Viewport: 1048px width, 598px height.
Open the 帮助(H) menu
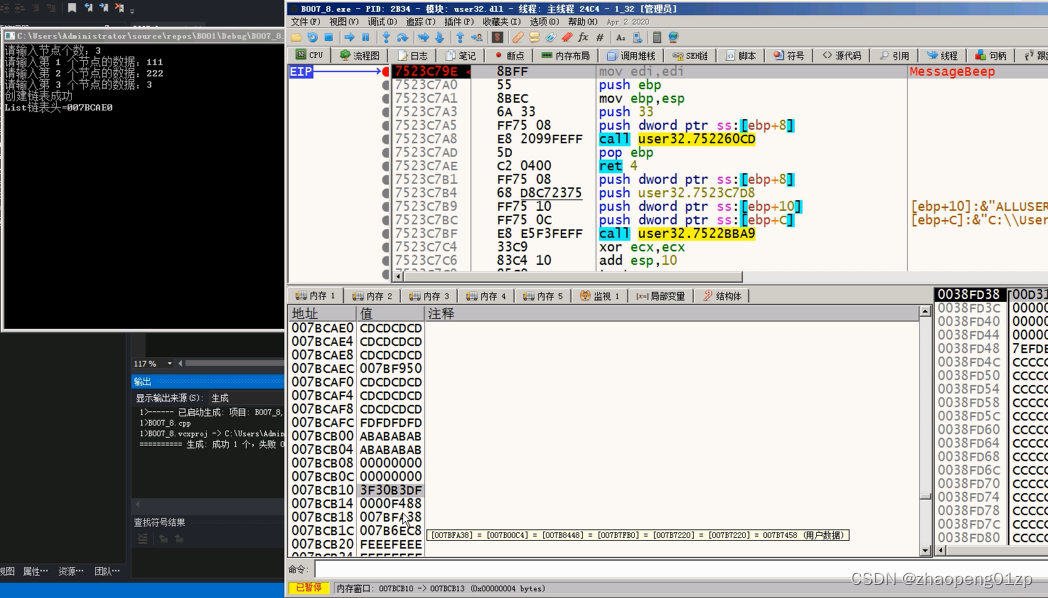(582, 21)
